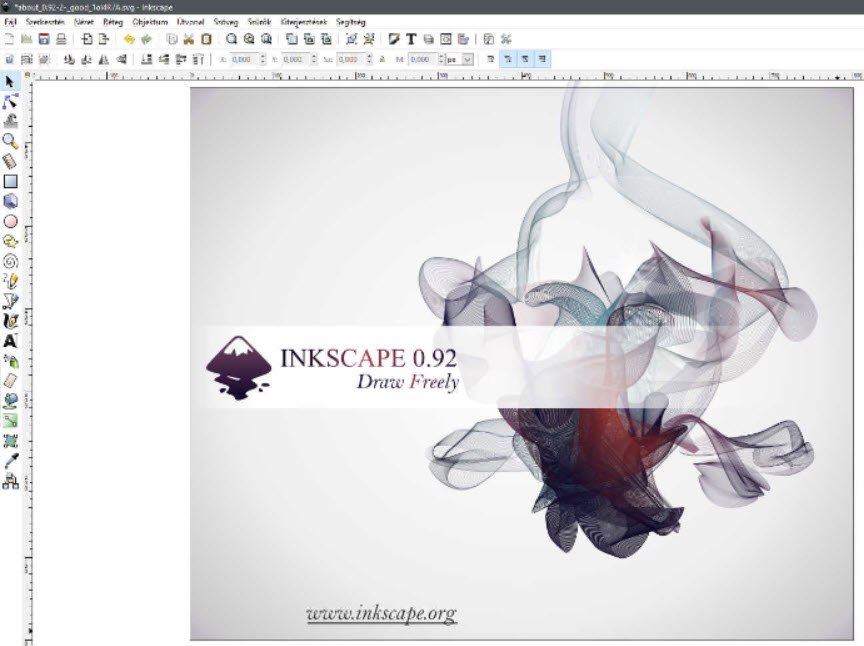This screenshot has width=864, height=646.
Task: Select the Dropper color picker tool
Action: tap(10, 461)
